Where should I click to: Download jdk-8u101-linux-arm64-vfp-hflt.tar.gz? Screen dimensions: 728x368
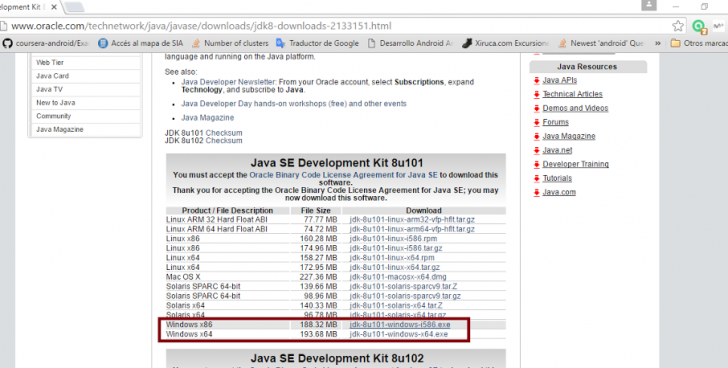[x=412, y=229]
